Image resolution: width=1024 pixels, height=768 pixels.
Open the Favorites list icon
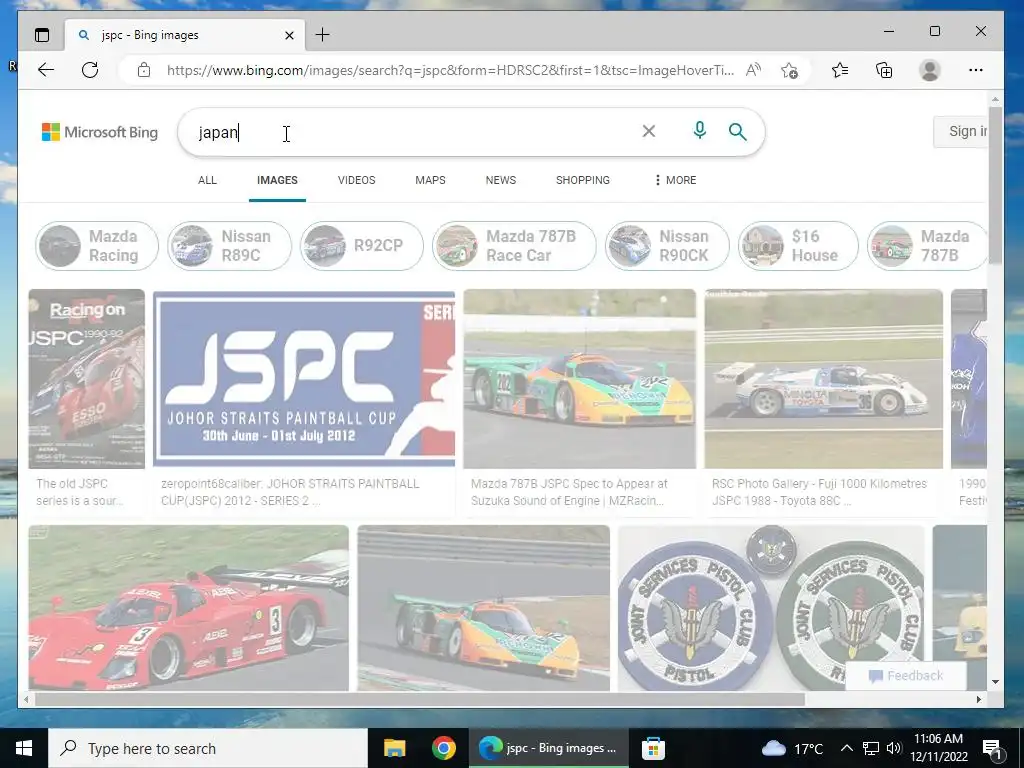840,70
